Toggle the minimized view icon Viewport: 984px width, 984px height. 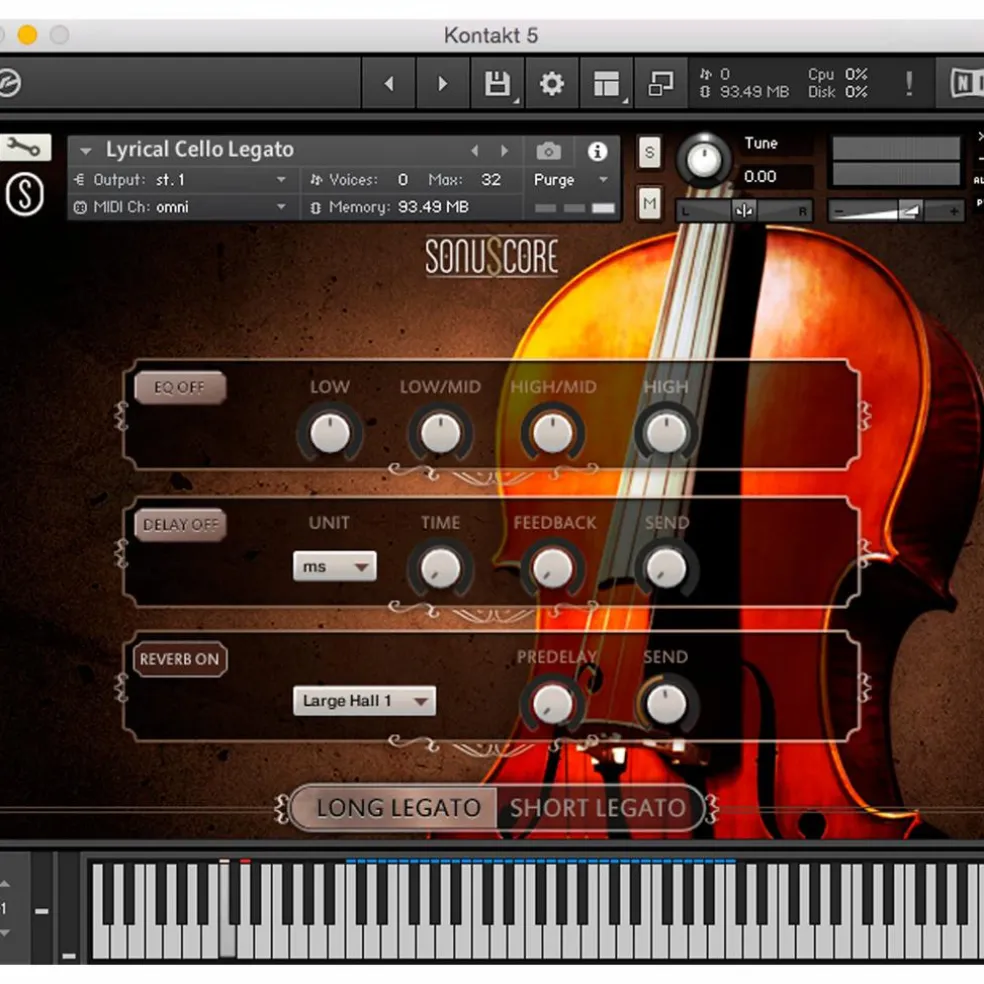click(660, 83)
